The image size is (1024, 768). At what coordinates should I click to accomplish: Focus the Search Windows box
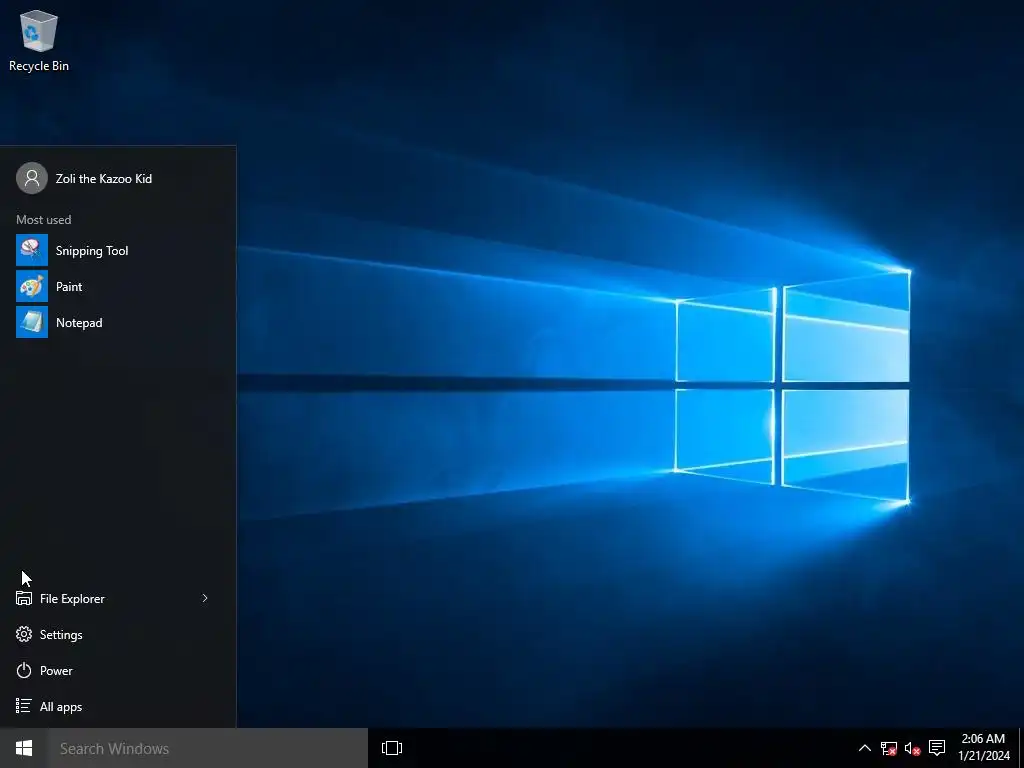point(208,748)
